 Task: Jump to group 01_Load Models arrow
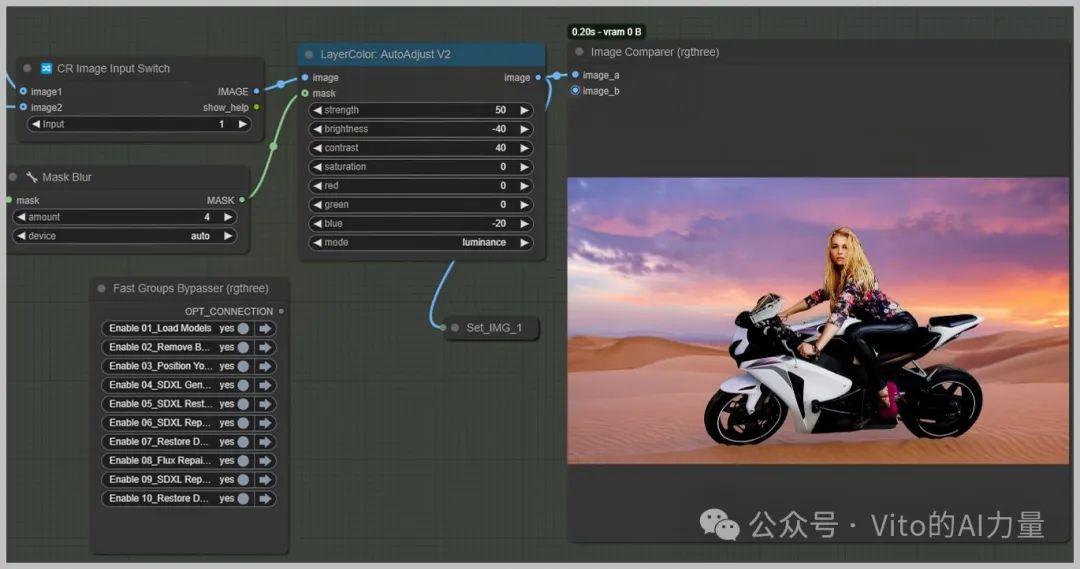[x=265, y=329]
